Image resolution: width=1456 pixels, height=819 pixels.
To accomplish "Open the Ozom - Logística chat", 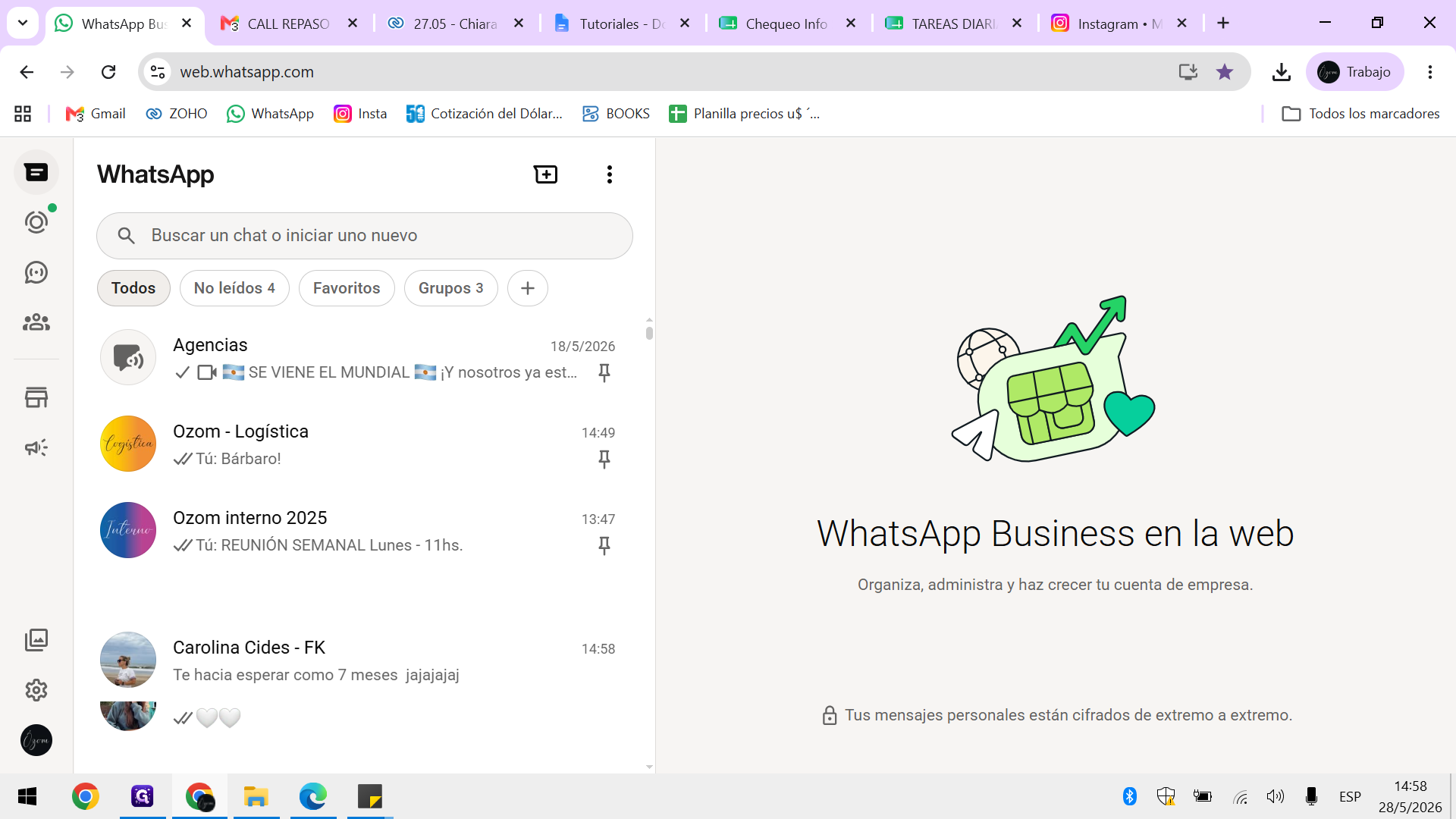I will (358, 444).
